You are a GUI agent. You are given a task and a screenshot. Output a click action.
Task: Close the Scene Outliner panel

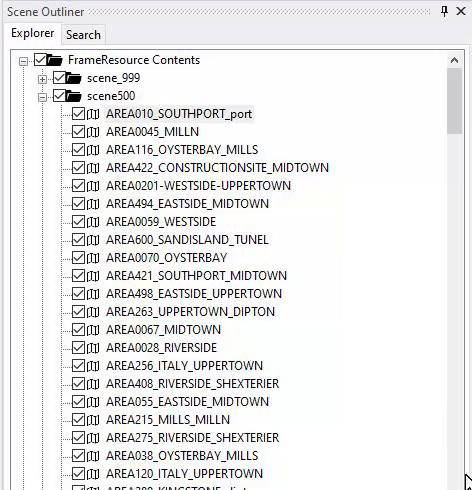(x=461, y=11)
